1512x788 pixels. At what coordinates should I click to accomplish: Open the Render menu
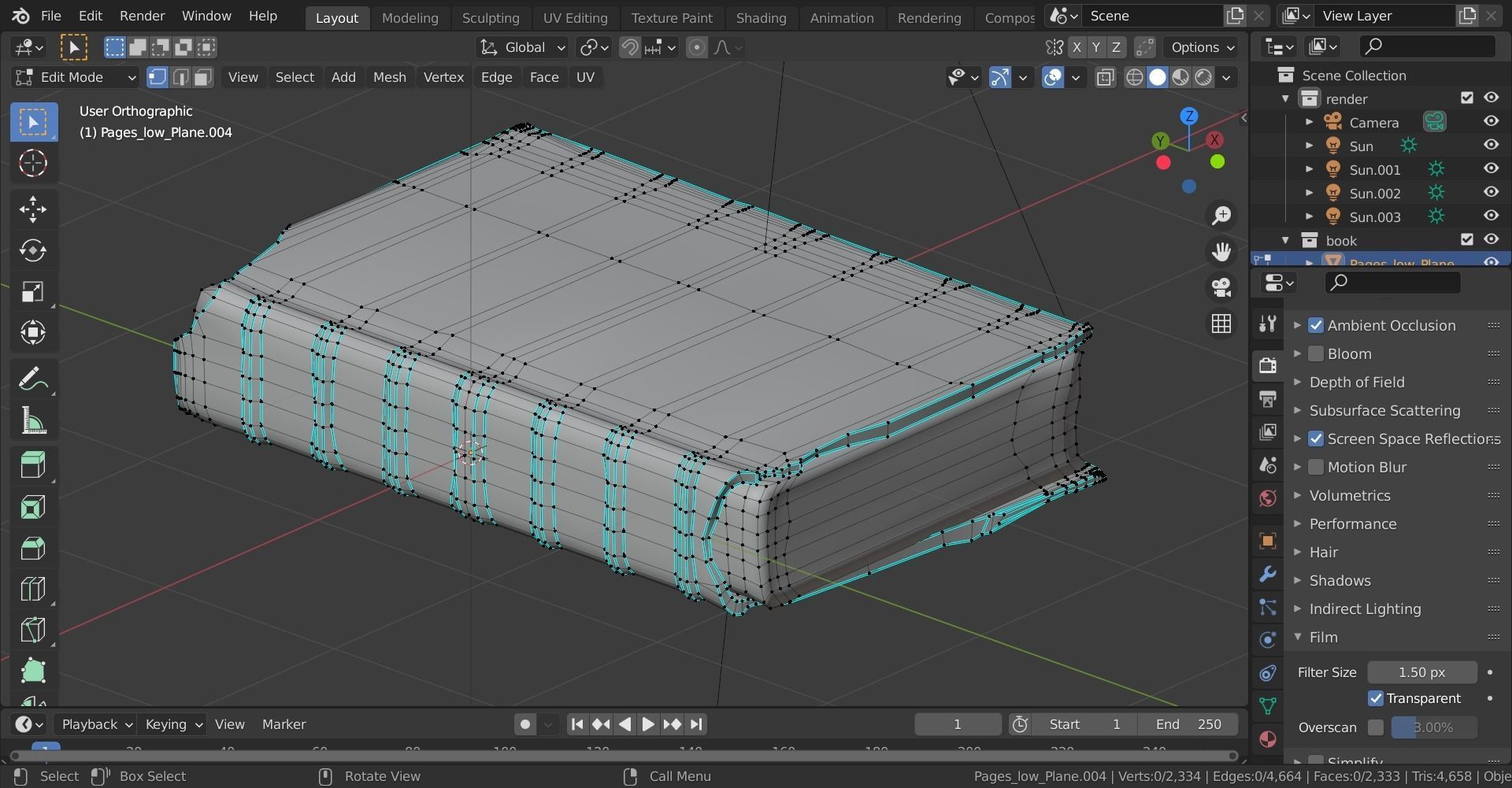point(142,16)
